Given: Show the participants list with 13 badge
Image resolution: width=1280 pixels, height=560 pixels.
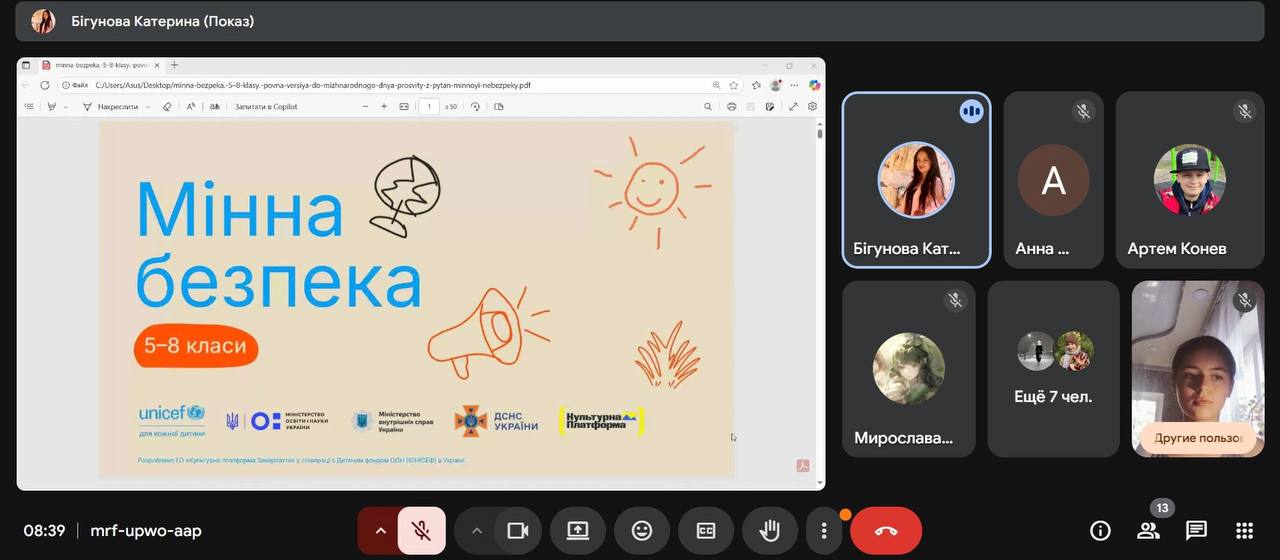Looking at the screenshot, I should tap(1148, 531).
